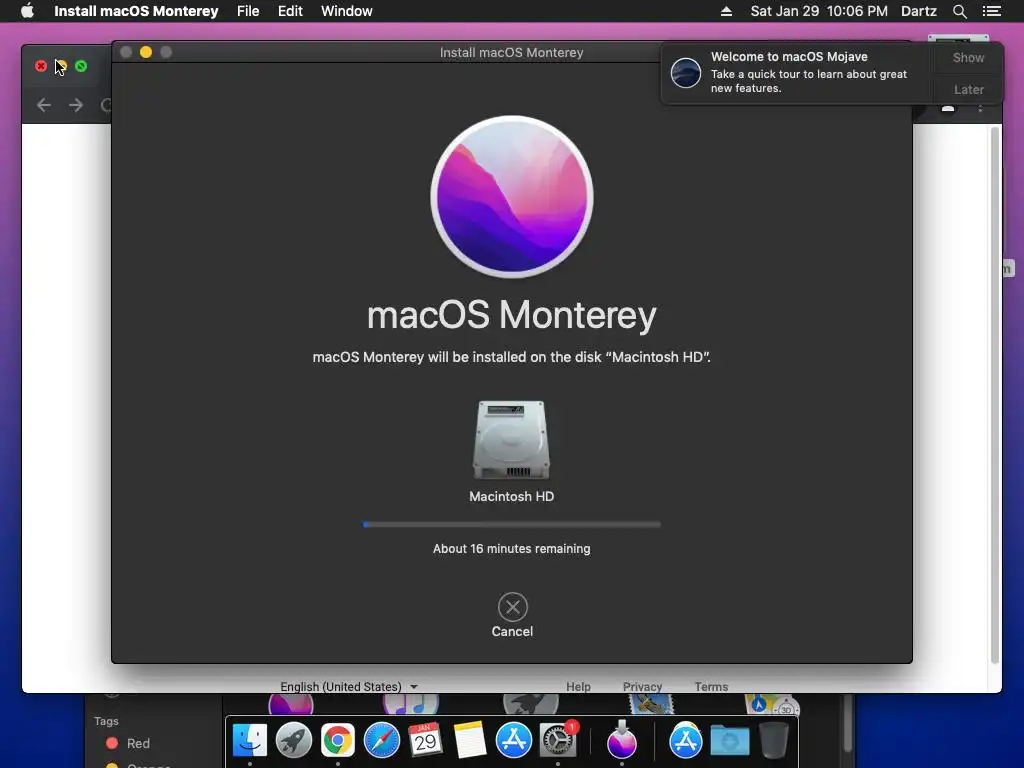Screen dimensions: 1024x768
Task: Click Later on the Mojave welcome notification
Action: [968, 89]
